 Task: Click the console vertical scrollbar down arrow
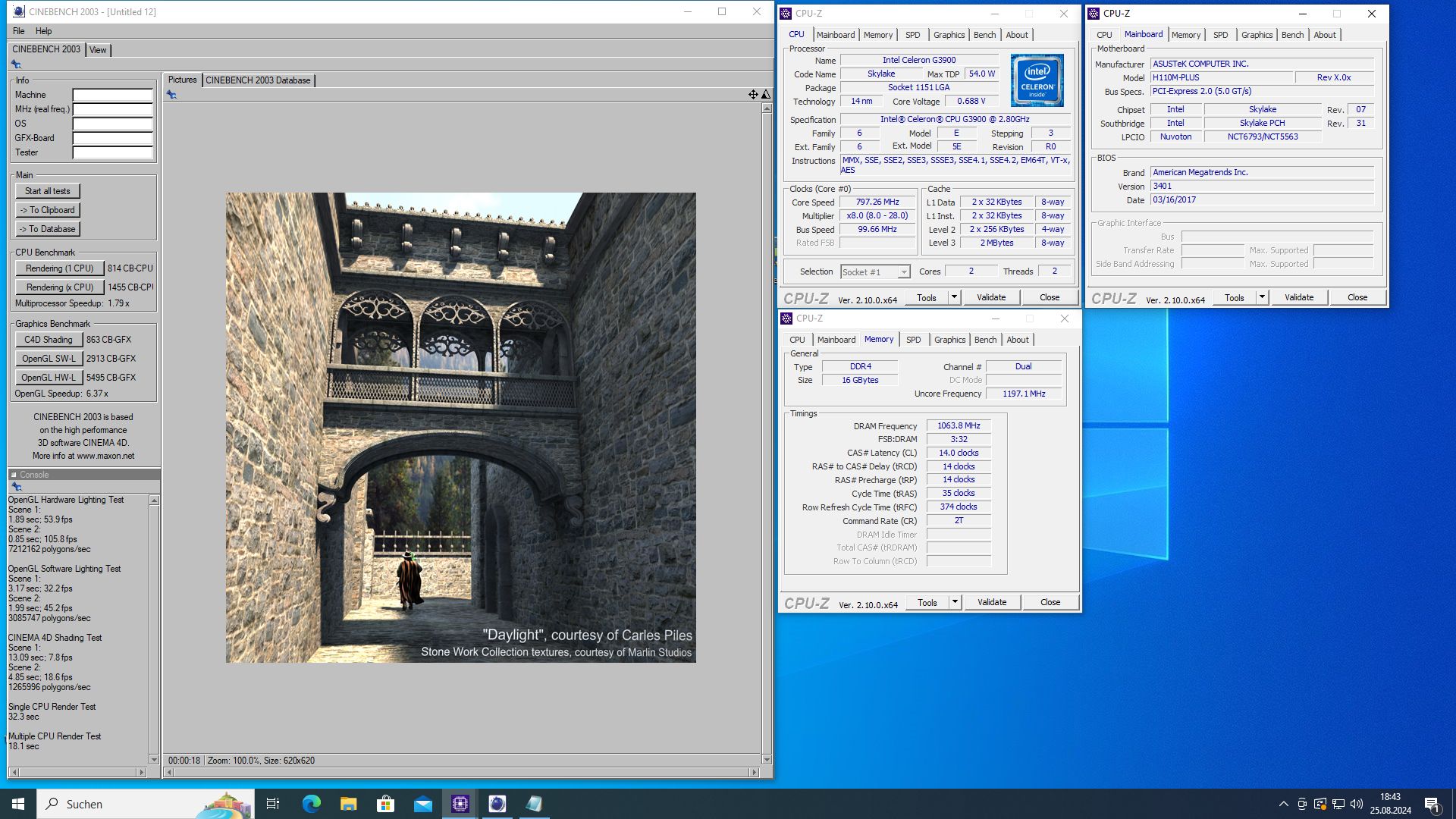(154, 759)
